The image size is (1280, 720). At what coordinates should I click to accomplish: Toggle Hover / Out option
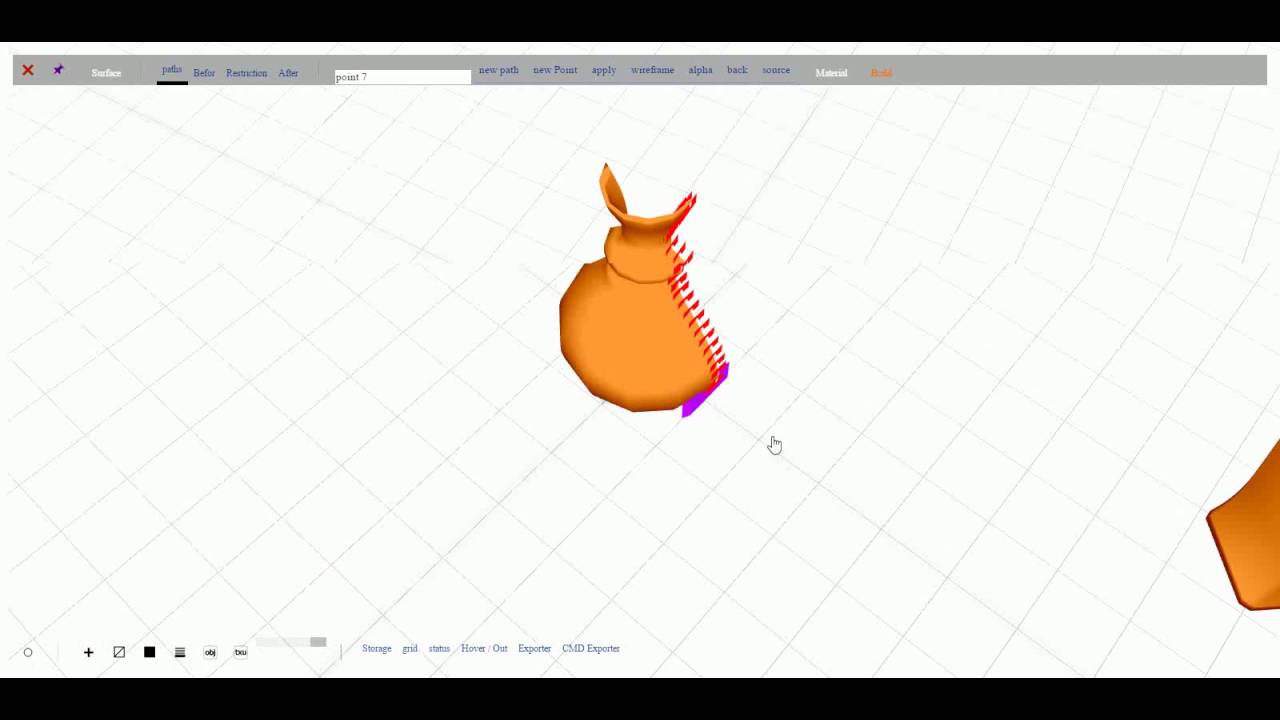pyautogui.click(x=484, y=648)
